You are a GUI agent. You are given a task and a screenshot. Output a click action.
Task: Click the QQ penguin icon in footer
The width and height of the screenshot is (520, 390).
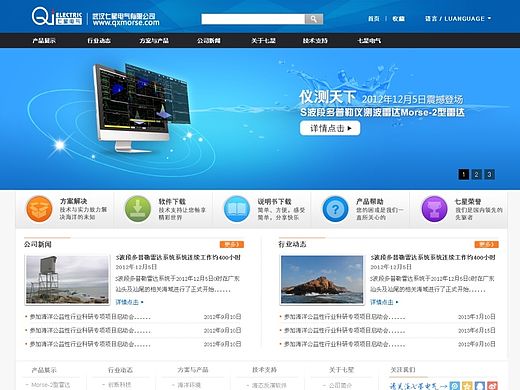[480, 386]
